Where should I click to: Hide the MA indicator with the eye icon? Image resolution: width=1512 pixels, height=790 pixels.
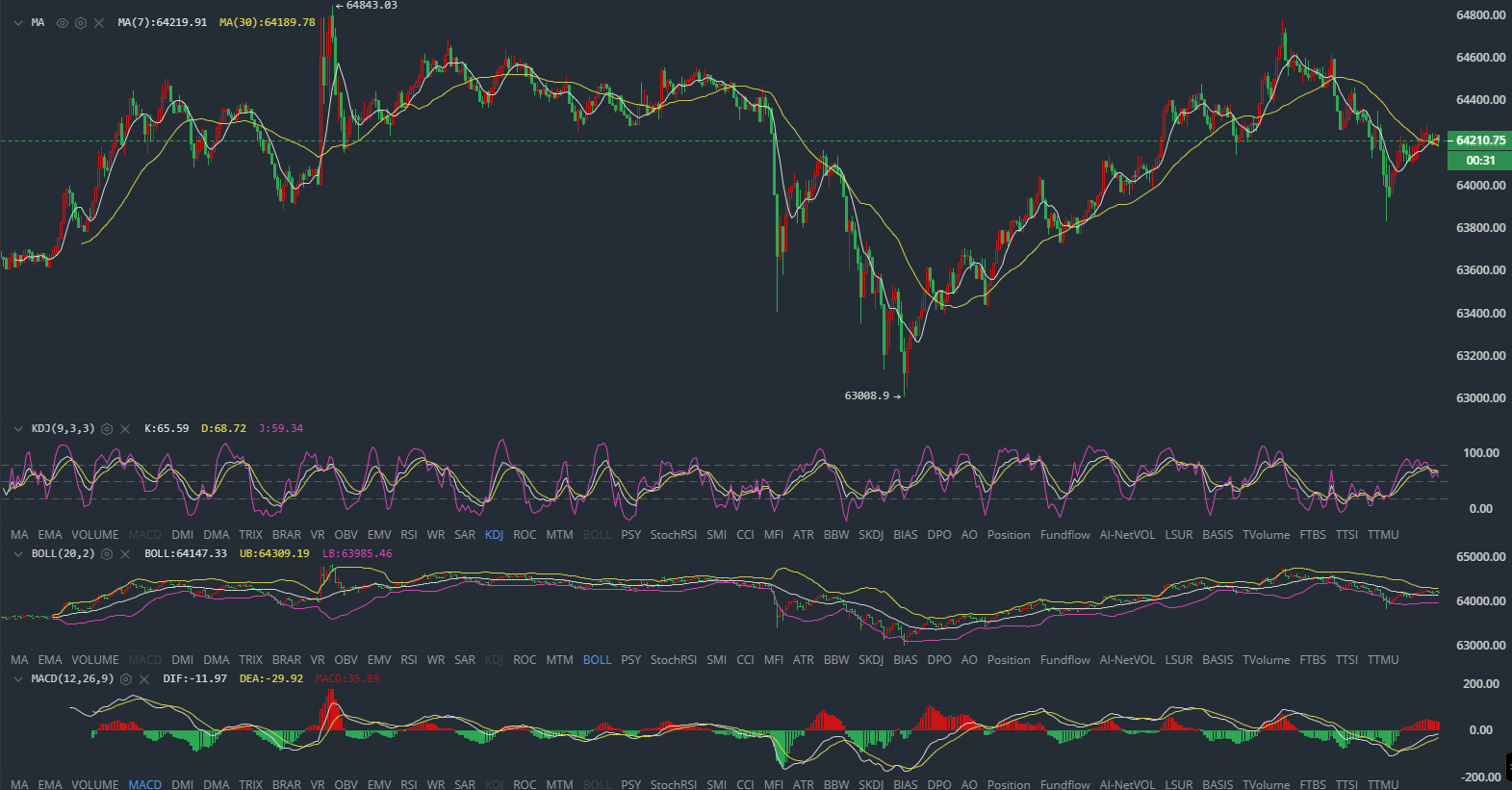pyautogui.click(x=63, y=23)
